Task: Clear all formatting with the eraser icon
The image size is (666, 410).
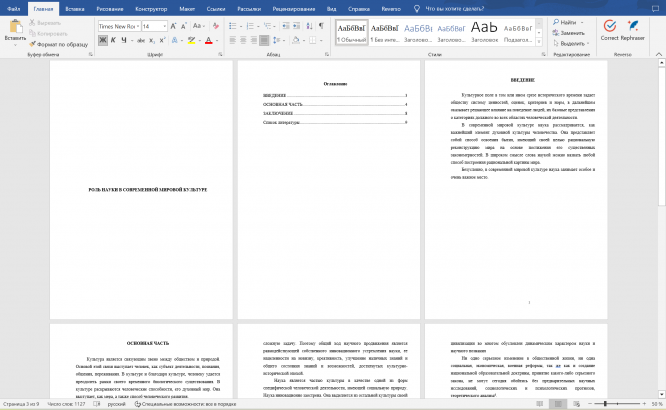Action: pyautogui.click(x=216, y=26)
